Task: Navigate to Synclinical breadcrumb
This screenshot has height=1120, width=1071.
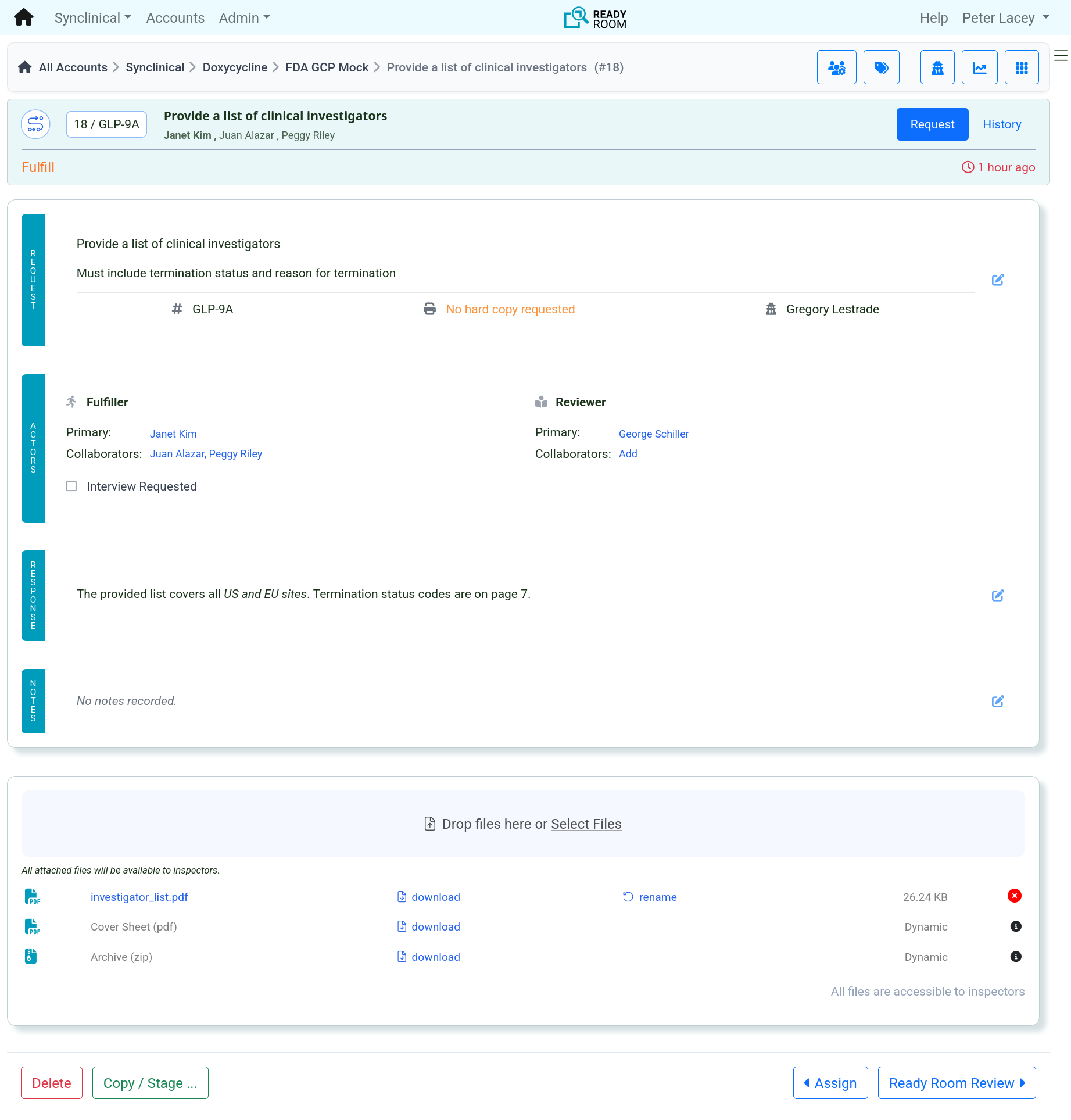Action: tap(155, 67)
